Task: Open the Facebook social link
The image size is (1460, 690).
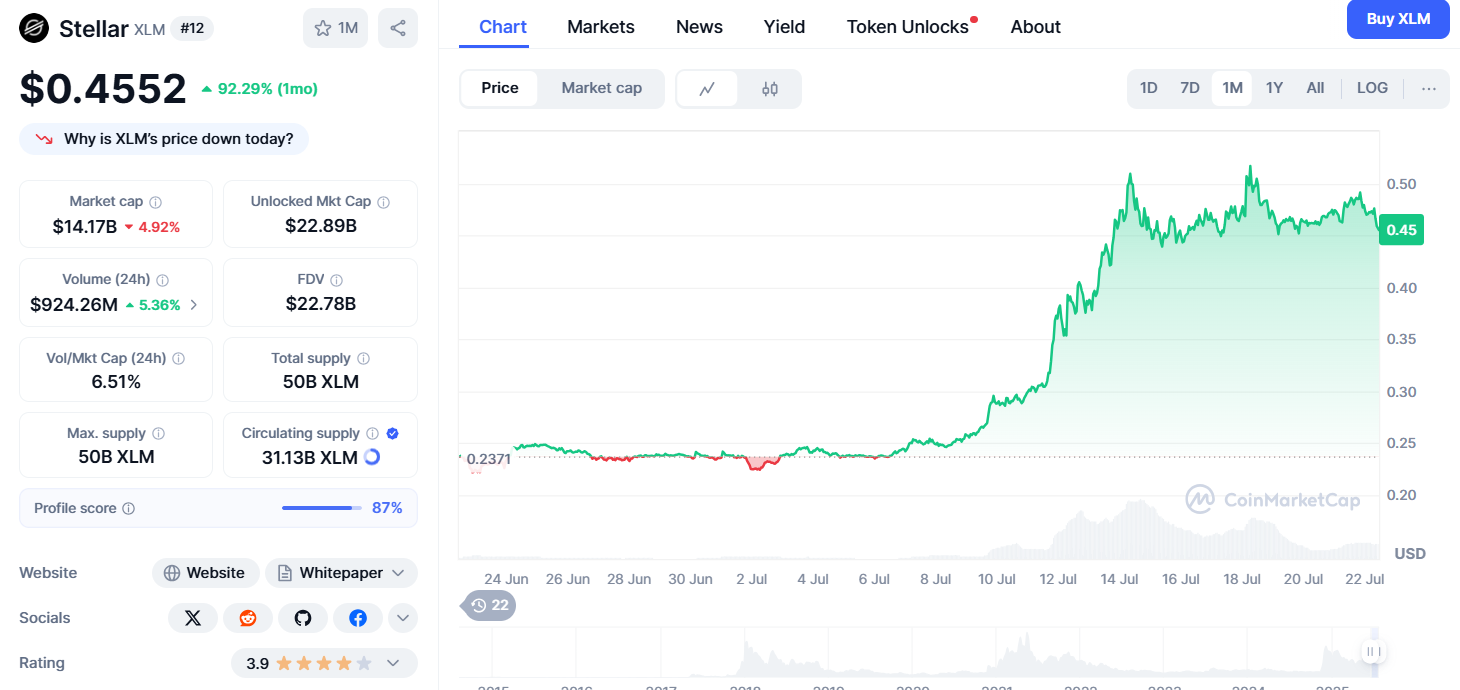Action: (358, 618)
